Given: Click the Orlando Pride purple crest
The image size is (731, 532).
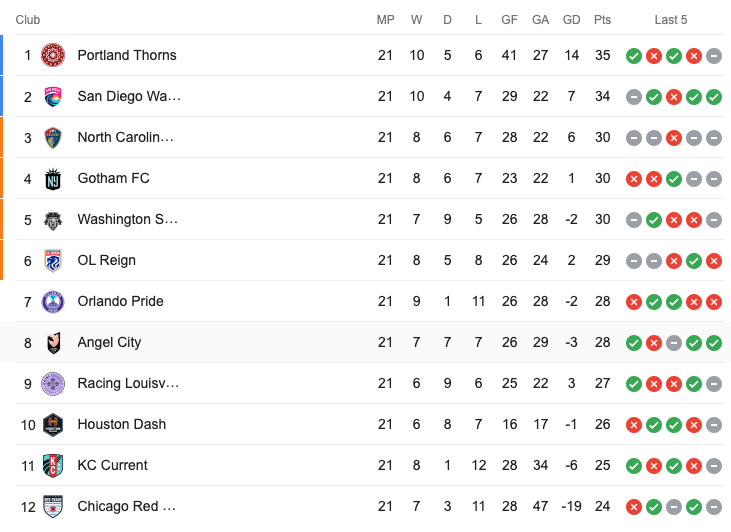Looking at the screenshot, I should point(53,302).
